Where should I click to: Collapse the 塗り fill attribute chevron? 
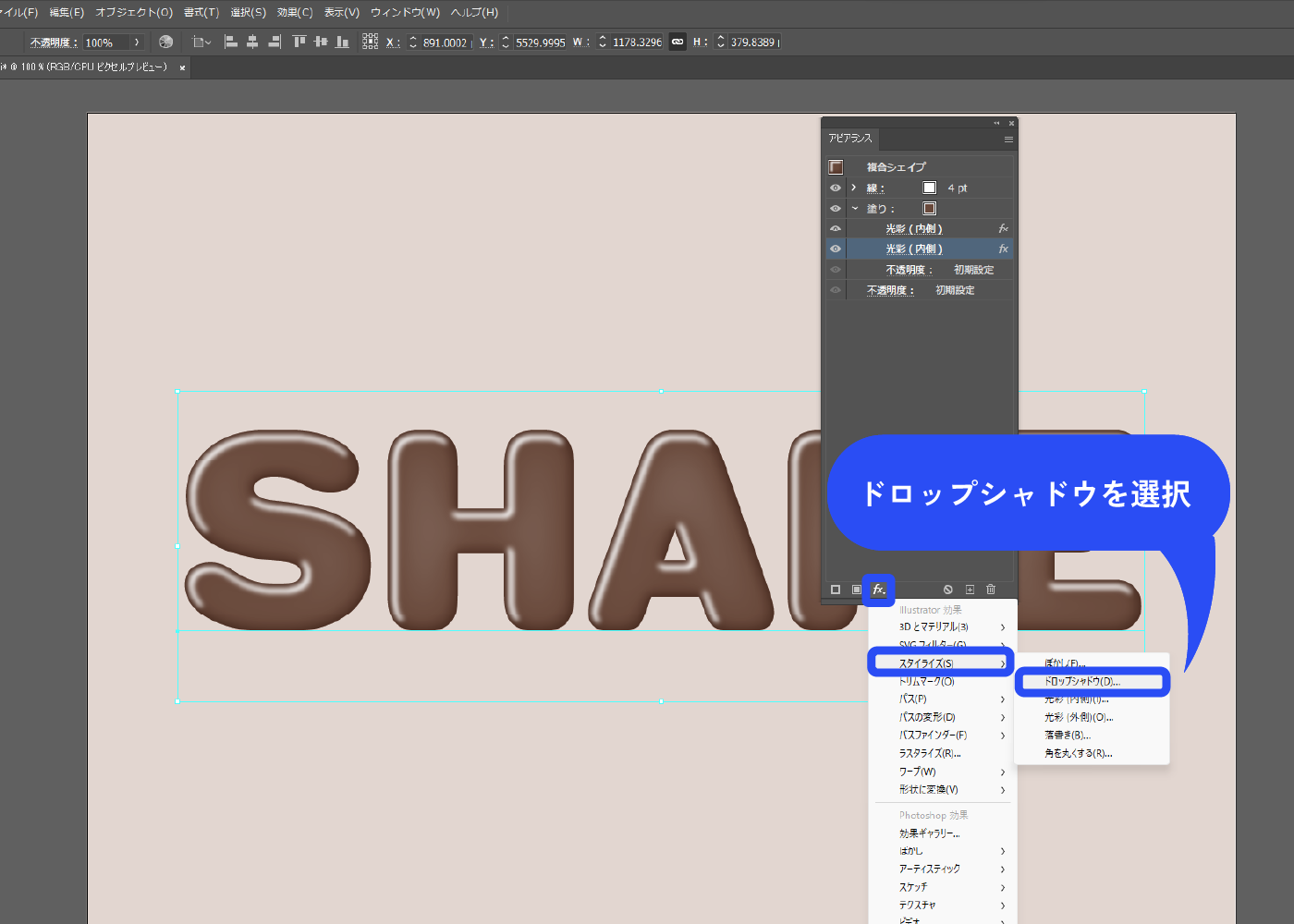click(854, 209)
